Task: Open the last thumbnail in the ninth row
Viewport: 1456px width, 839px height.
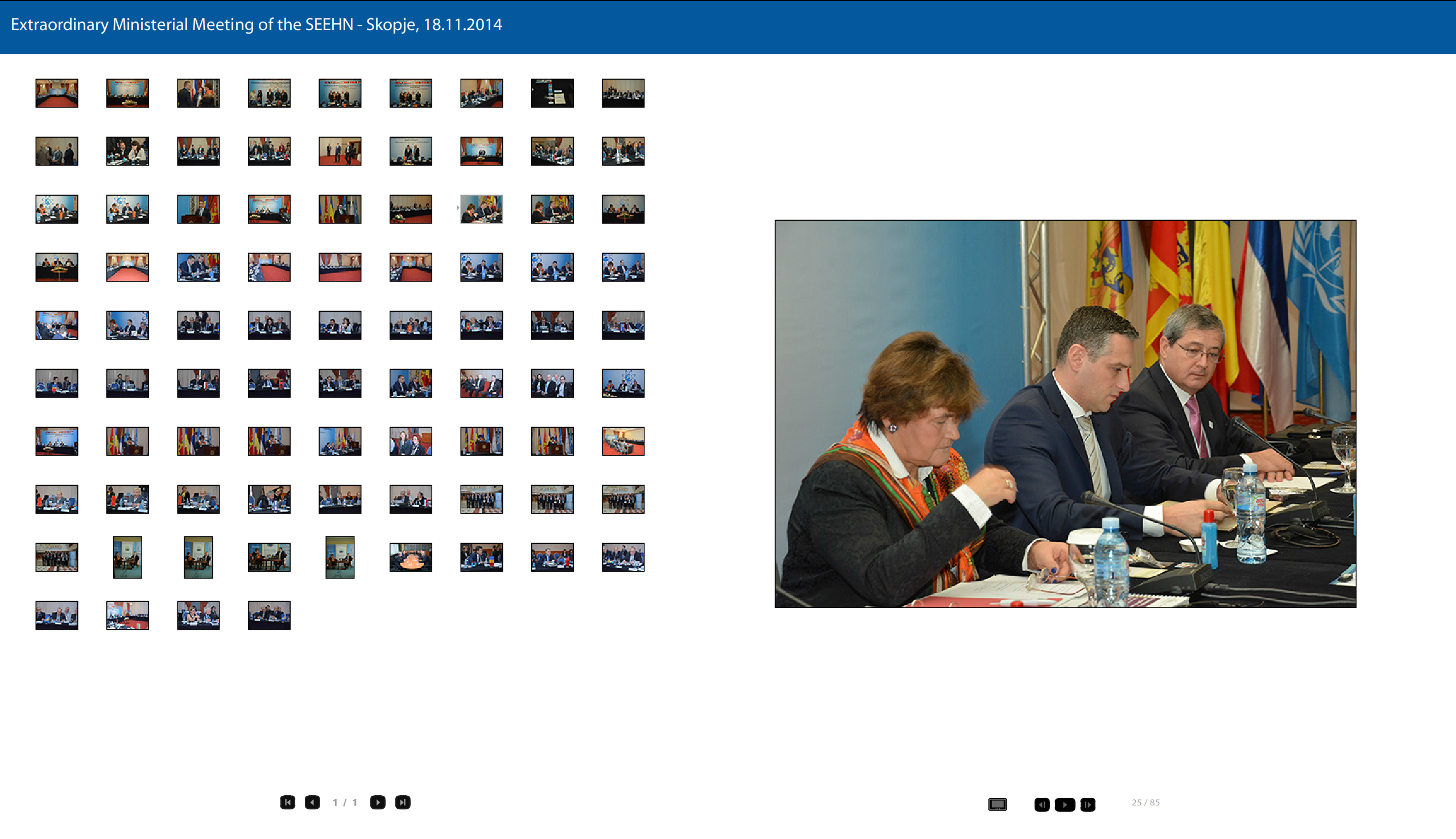Action: coord(623,557)
